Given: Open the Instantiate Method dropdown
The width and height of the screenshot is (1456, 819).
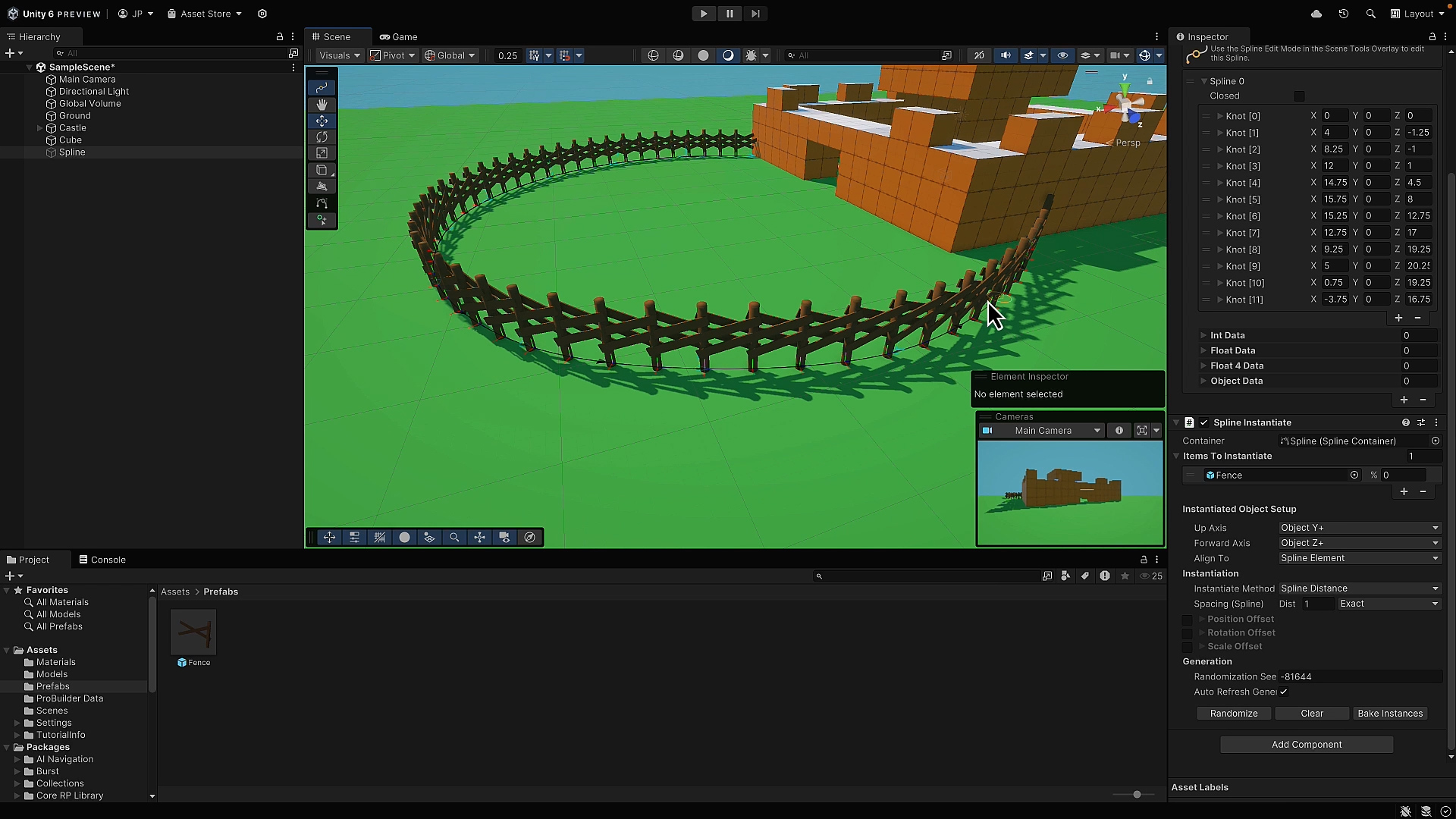Looking at the screenshot, I should click(1359, 588).
